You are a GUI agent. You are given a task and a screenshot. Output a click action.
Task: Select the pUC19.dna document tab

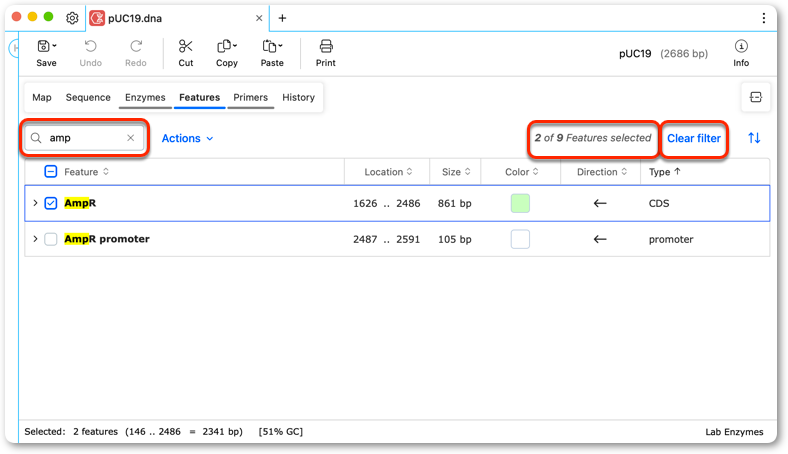176,18
